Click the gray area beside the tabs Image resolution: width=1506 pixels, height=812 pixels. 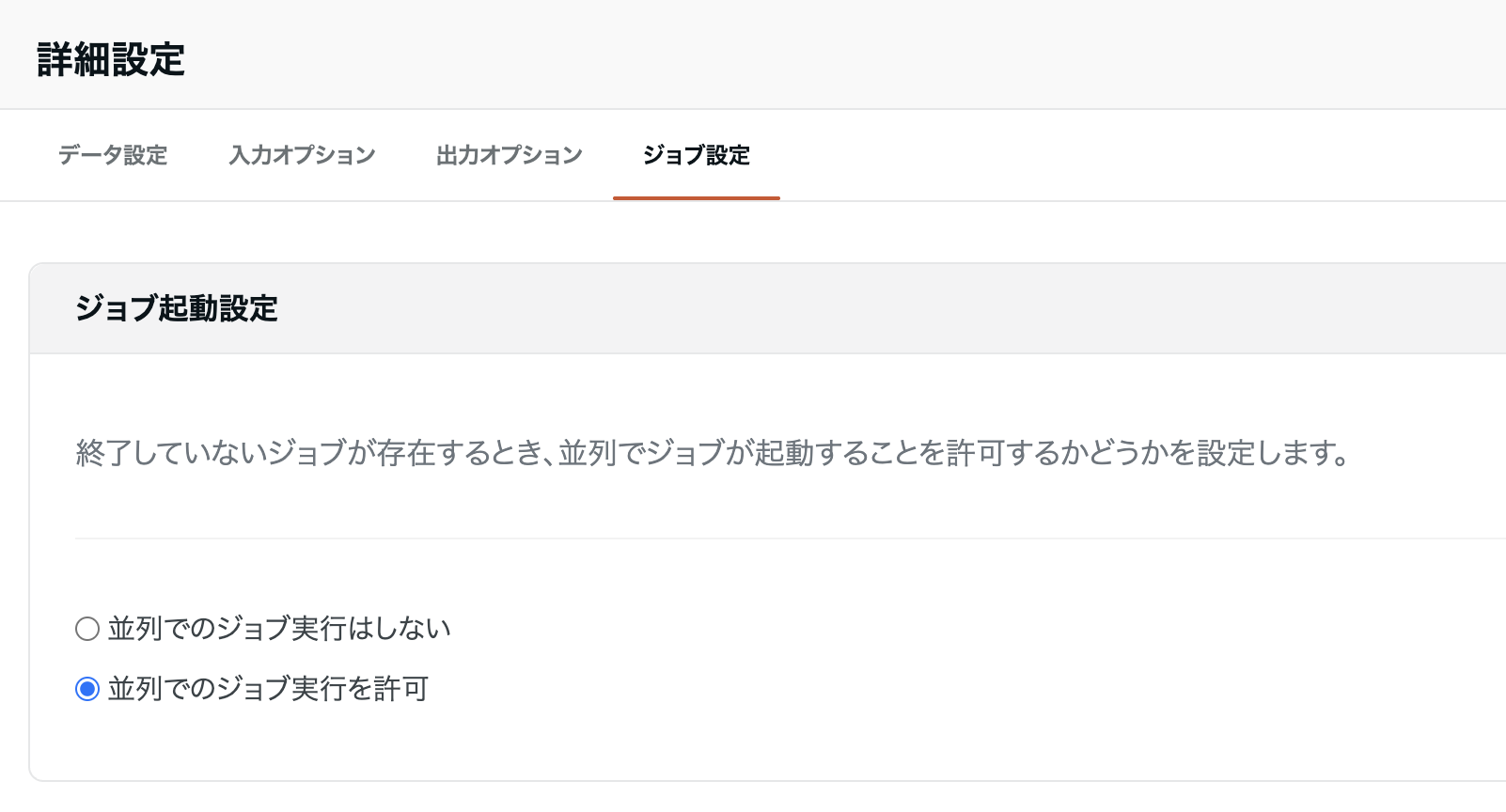1128,155
